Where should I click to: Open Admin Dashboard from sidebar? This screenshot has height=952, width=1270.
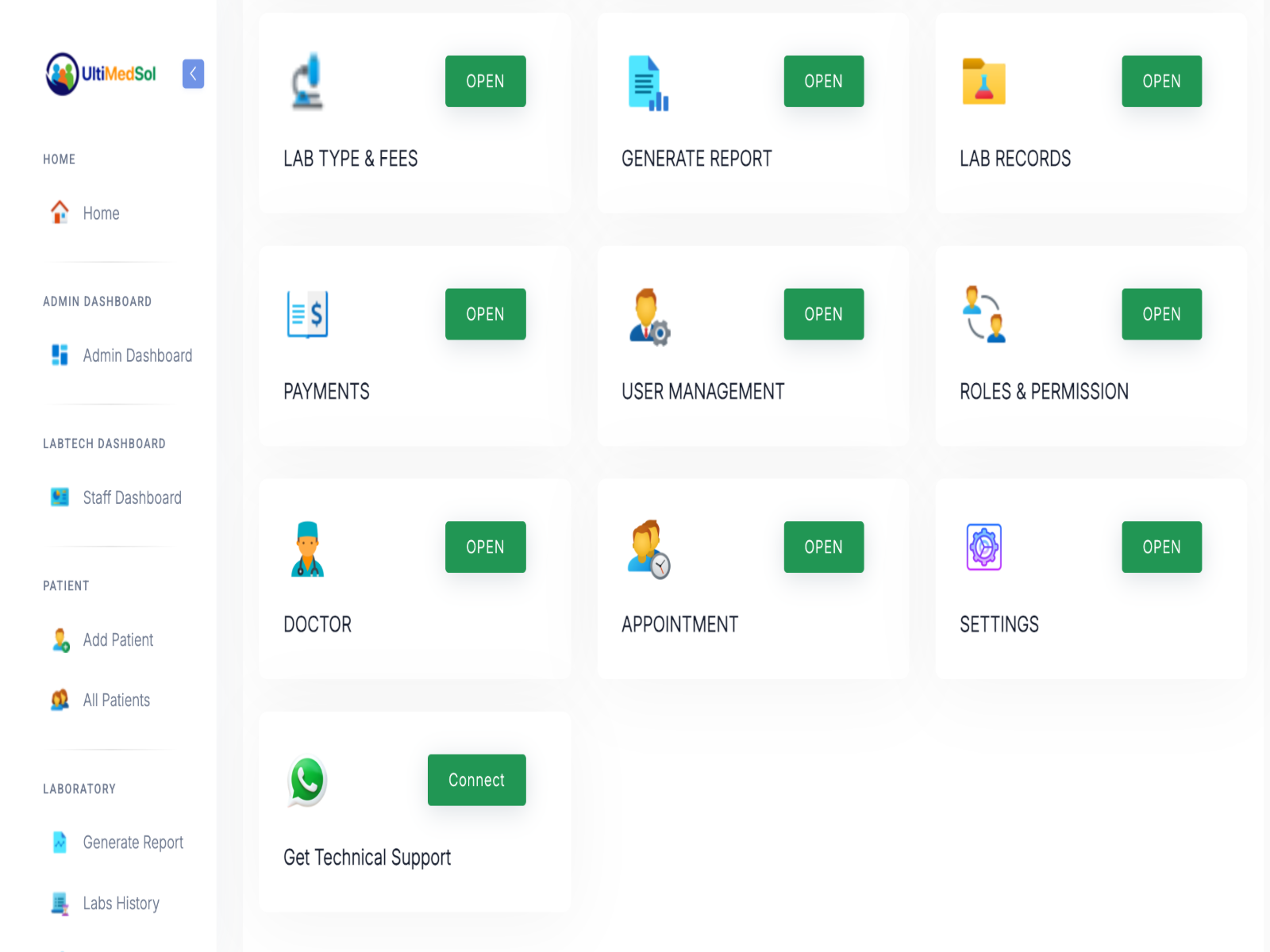pos(137,355)
